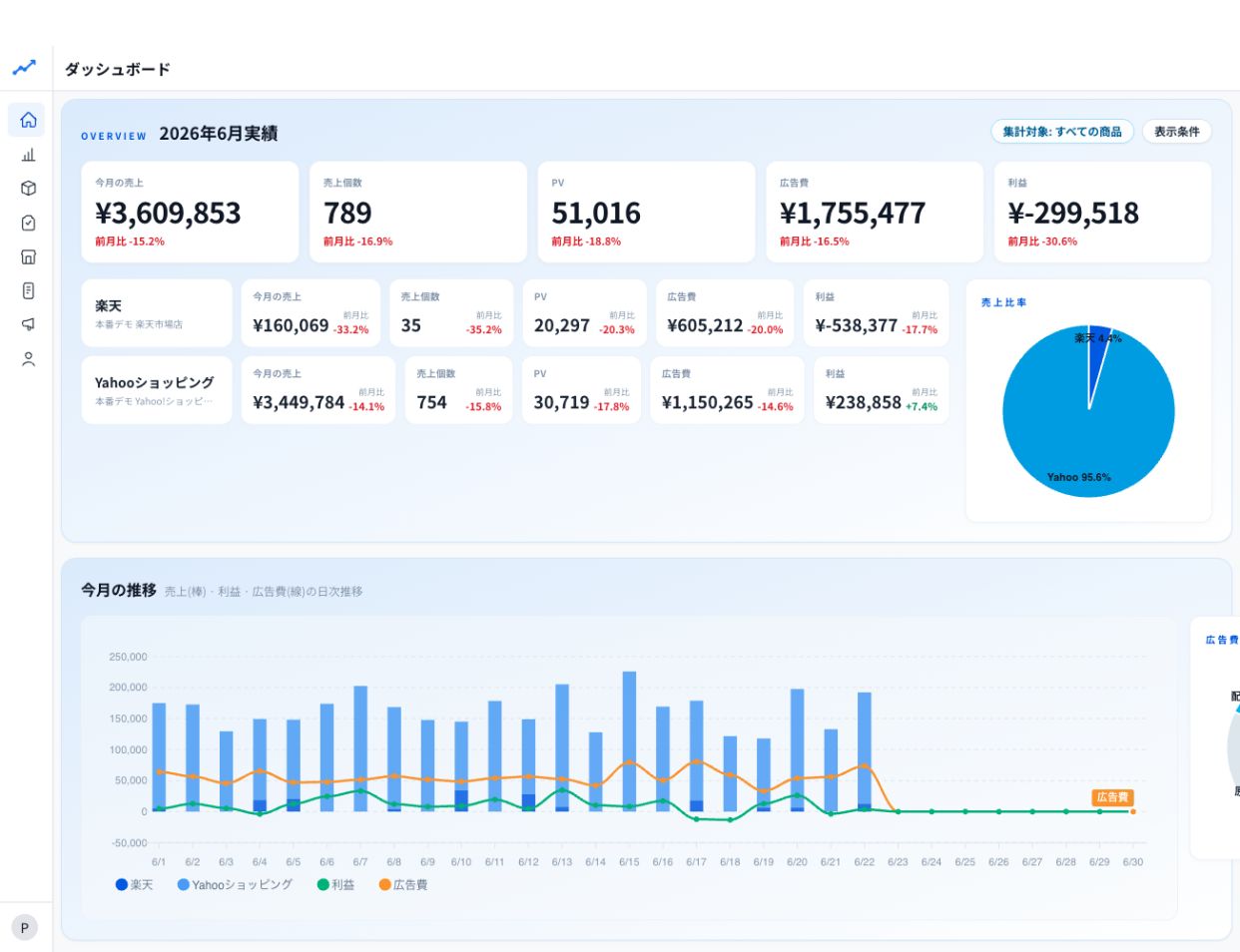Click the Yahooショッピング shop name card

click(157, 390)
